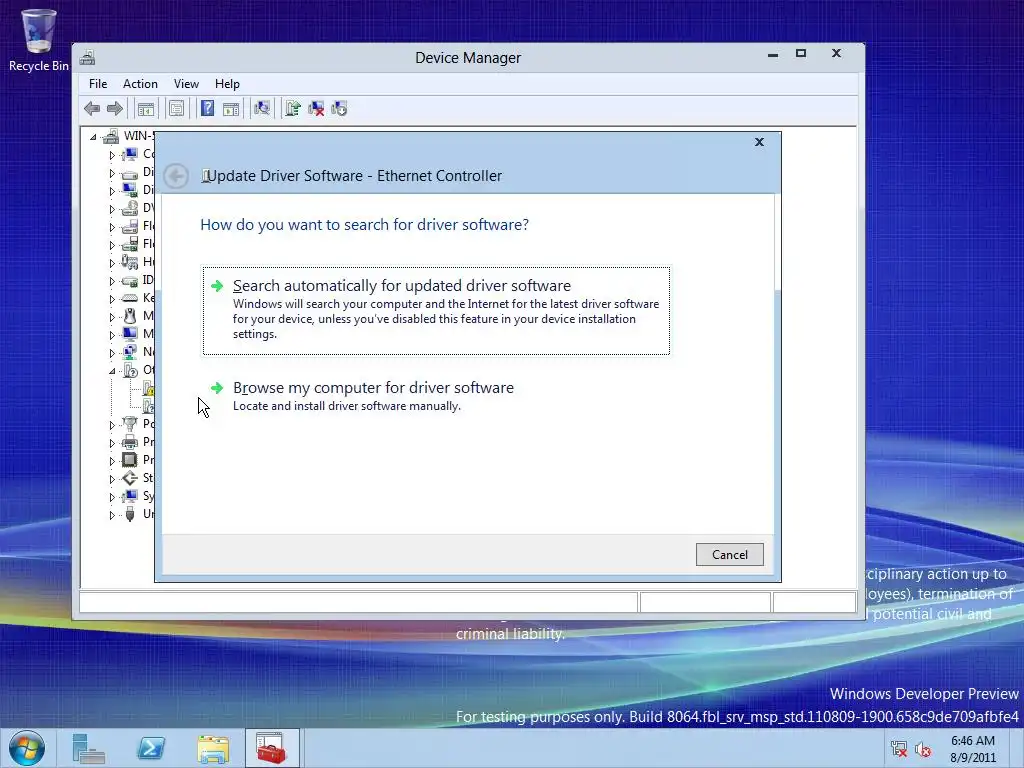The height and width of the screenshot is (768, 1024).
Task: Select the yellow-warning Ethernet Controller device icon
Action: pos(148,388)
